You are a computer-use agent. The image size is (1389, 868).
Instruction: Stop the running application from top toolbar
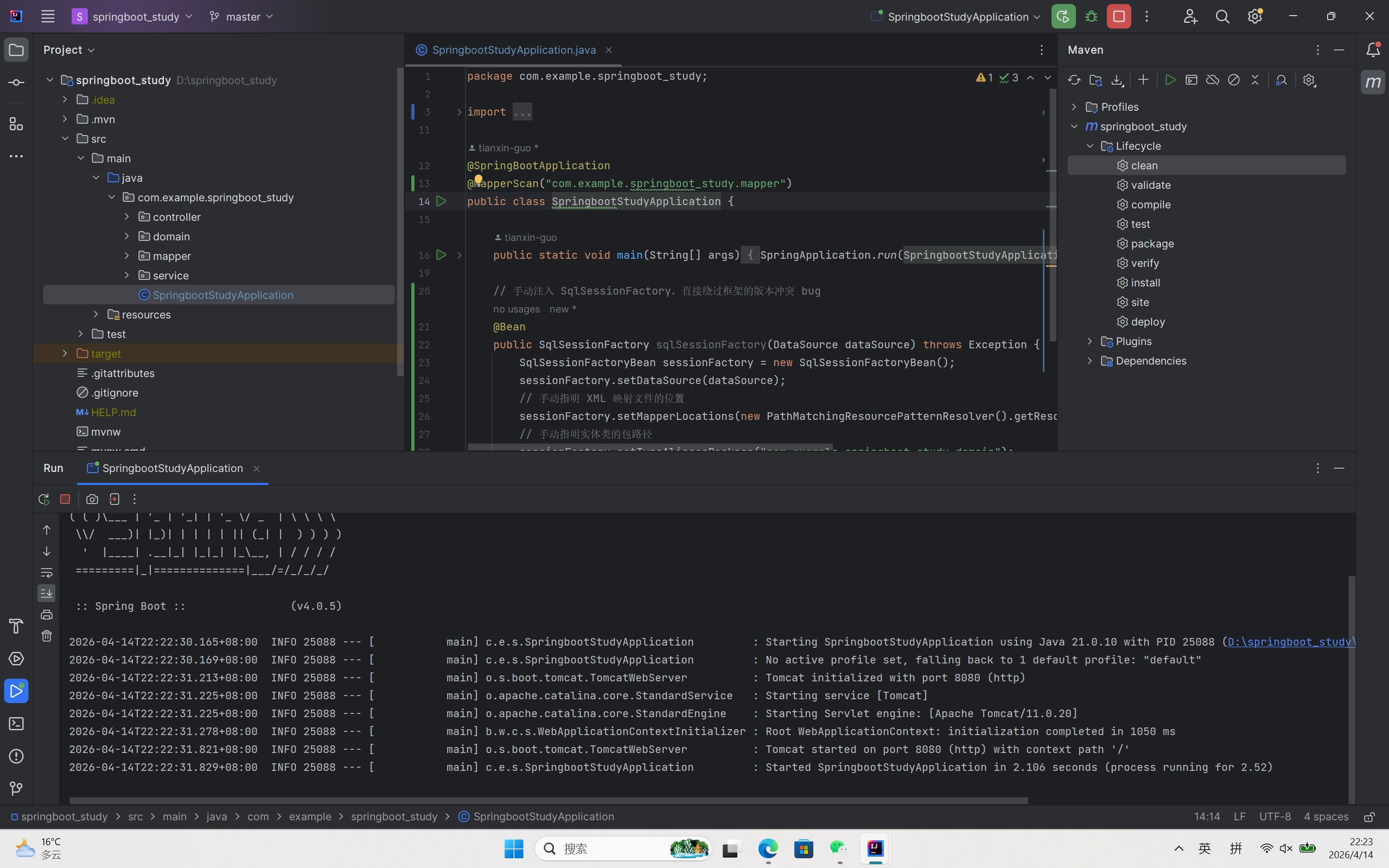click(1119, 17)
